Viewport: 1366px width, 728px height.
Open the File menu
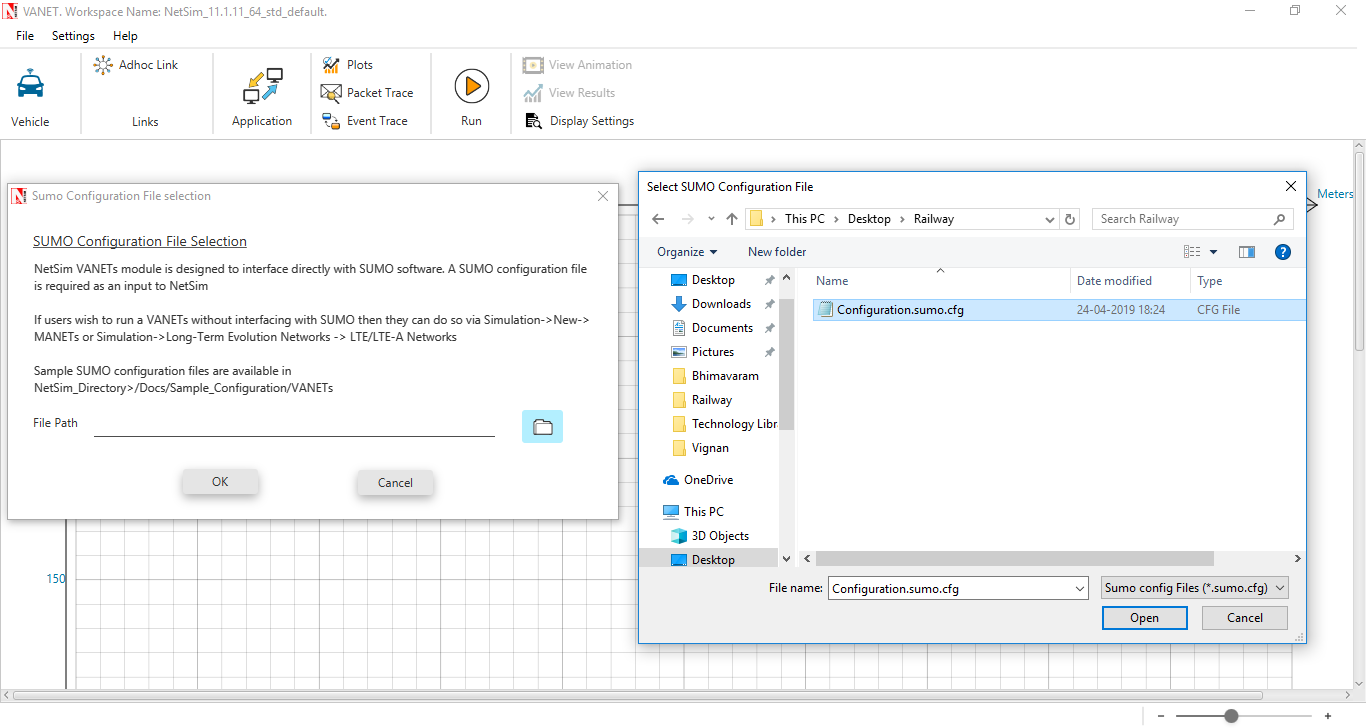coord(25,36)
